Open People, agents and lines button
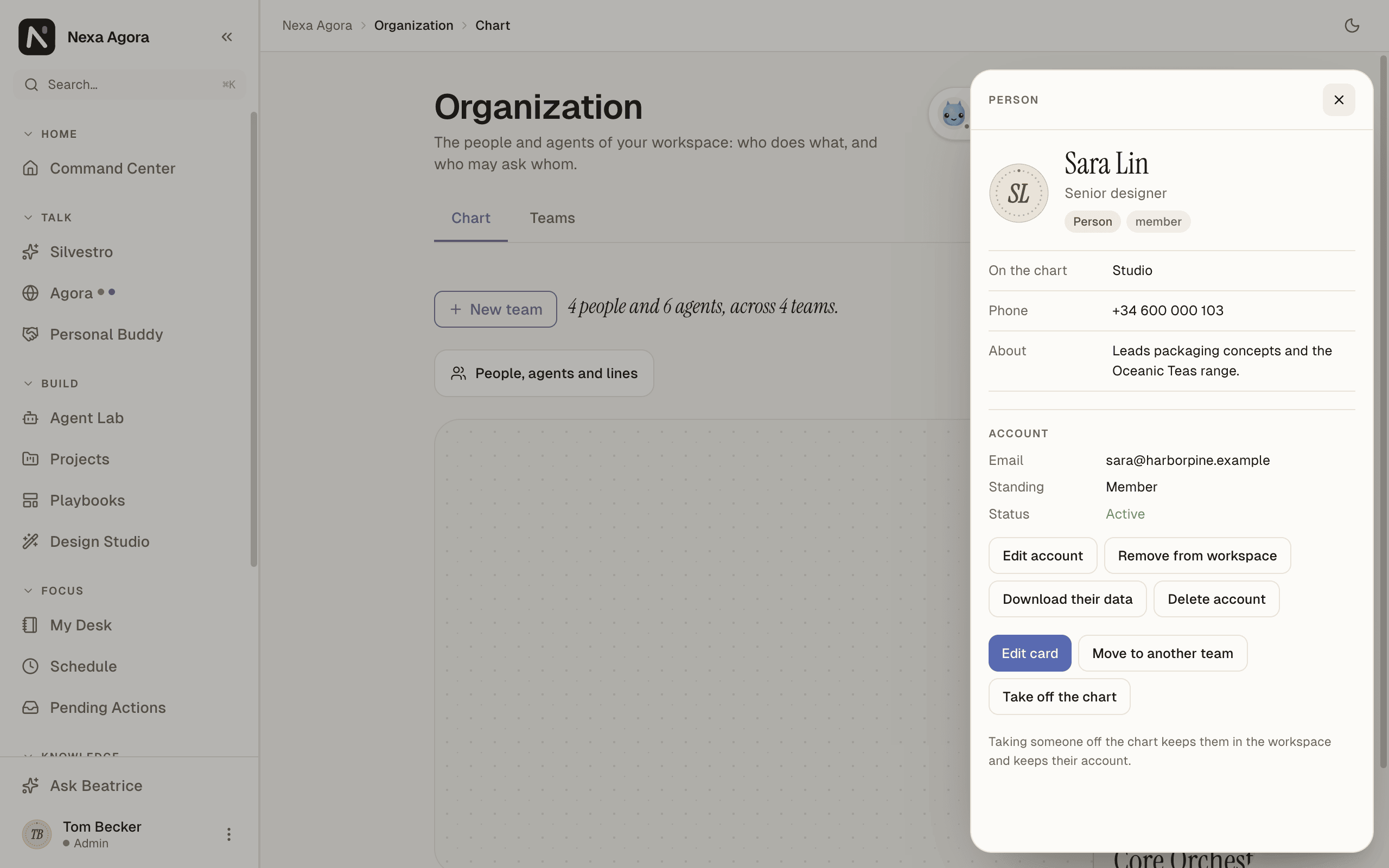This screenshot has height=868, width=1389. [544, 373]
